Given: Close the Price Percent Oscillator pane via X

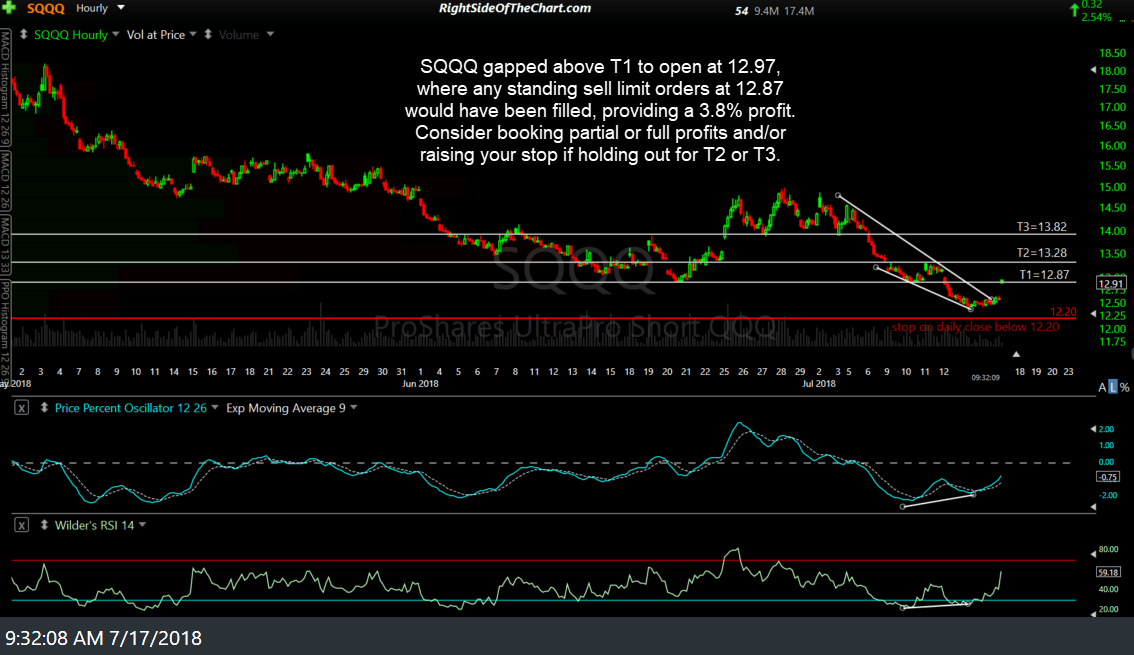Looking at the screenshot, I should [x=22, y=408].
